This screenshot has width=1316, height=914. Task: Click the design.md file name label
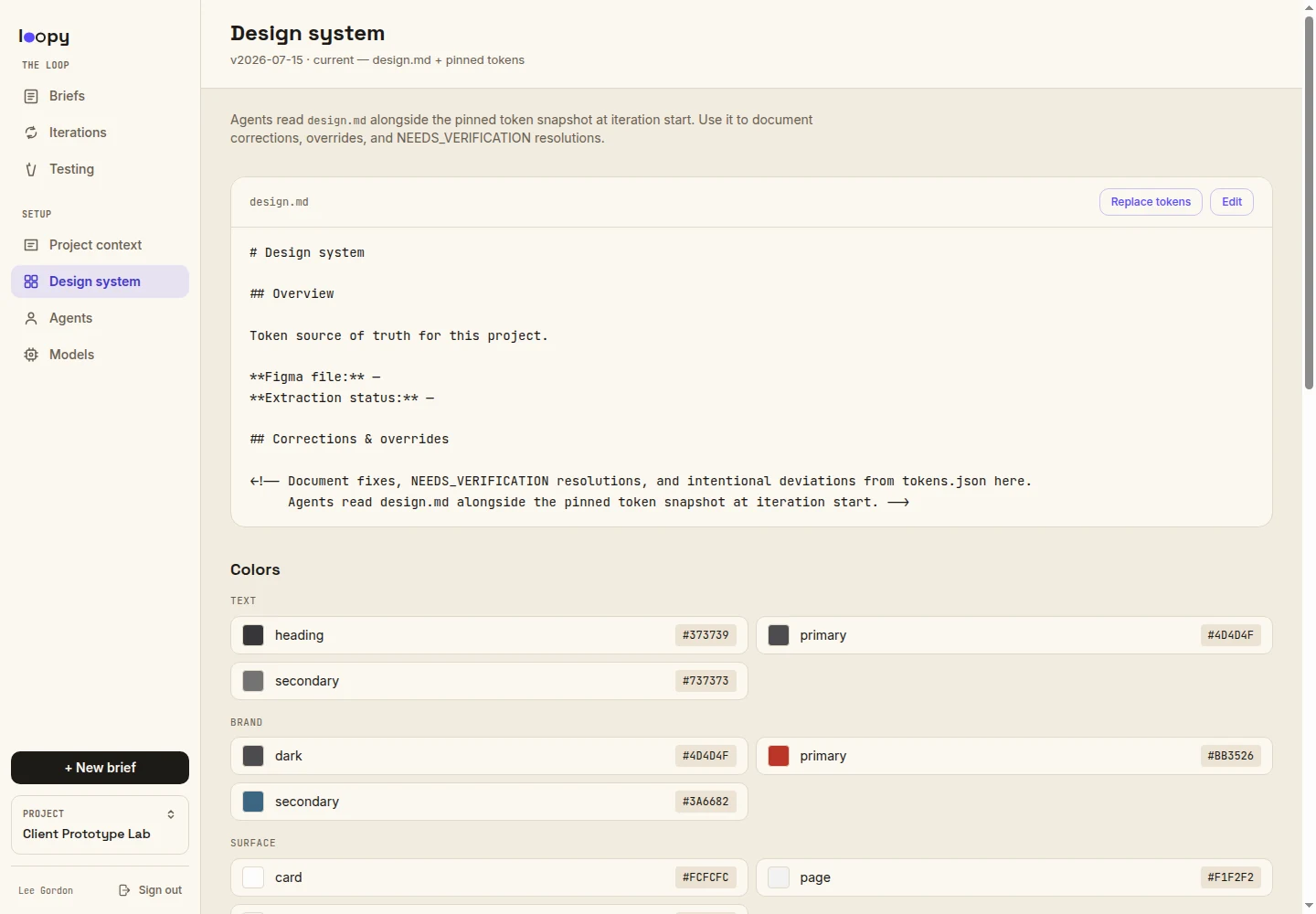(x=279, y=202)
